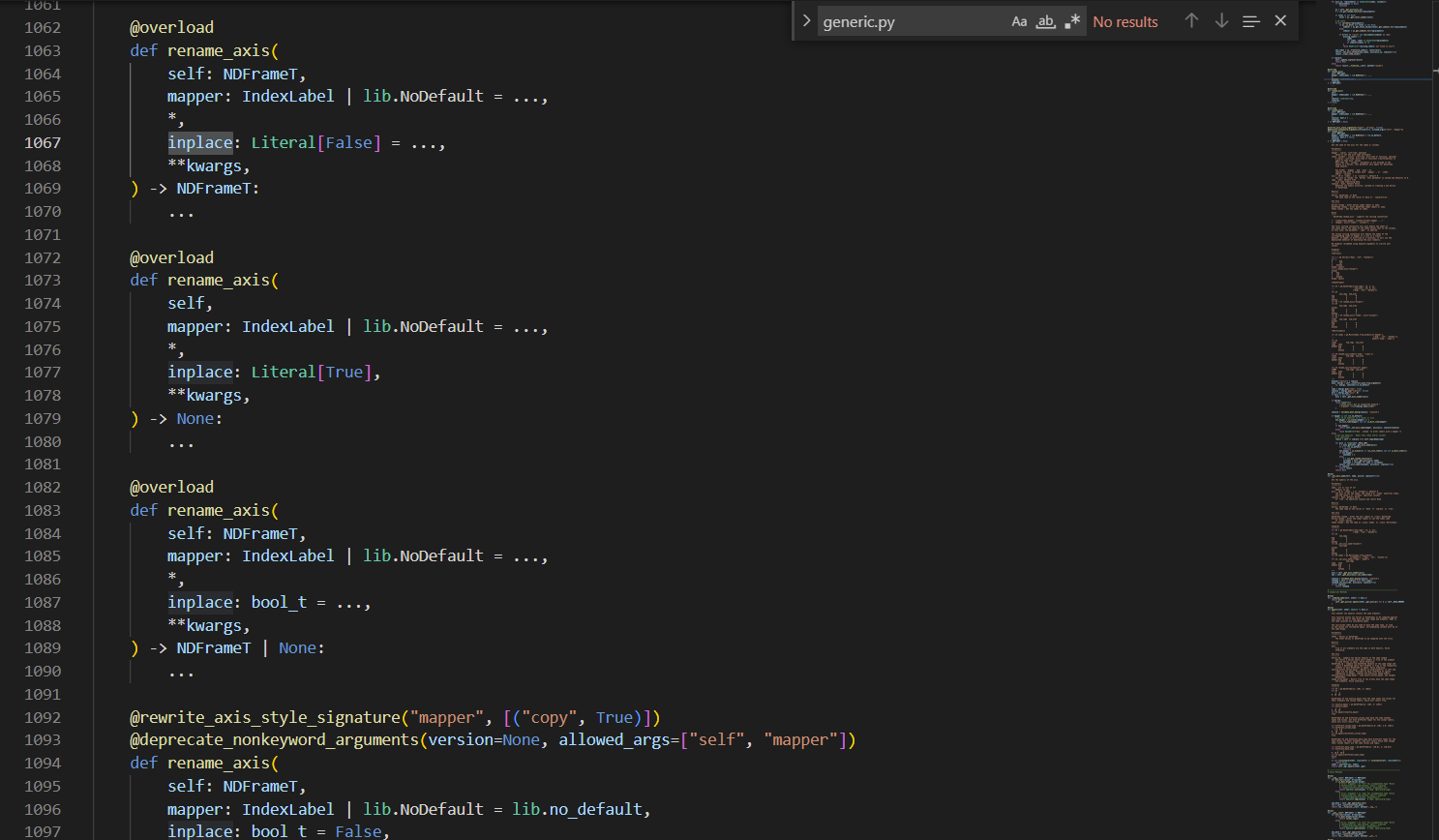Click highlighted 'inplace' on line 1067
The height and width of the screenshot is (840, 1439).
pos(200,142)
